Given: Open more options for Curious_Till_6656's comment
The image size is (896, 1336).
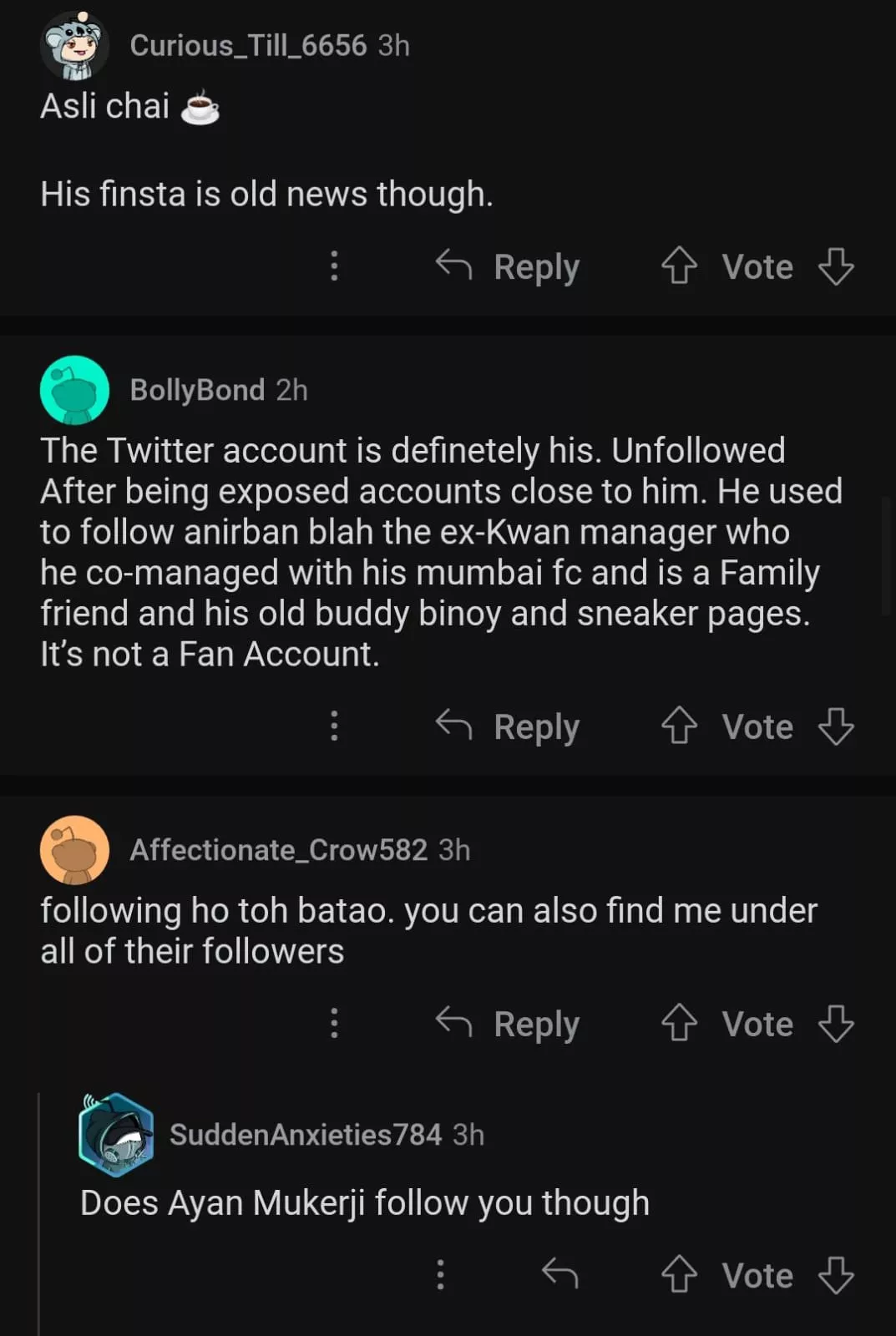Looking at the screenshot, I should 334,266.
